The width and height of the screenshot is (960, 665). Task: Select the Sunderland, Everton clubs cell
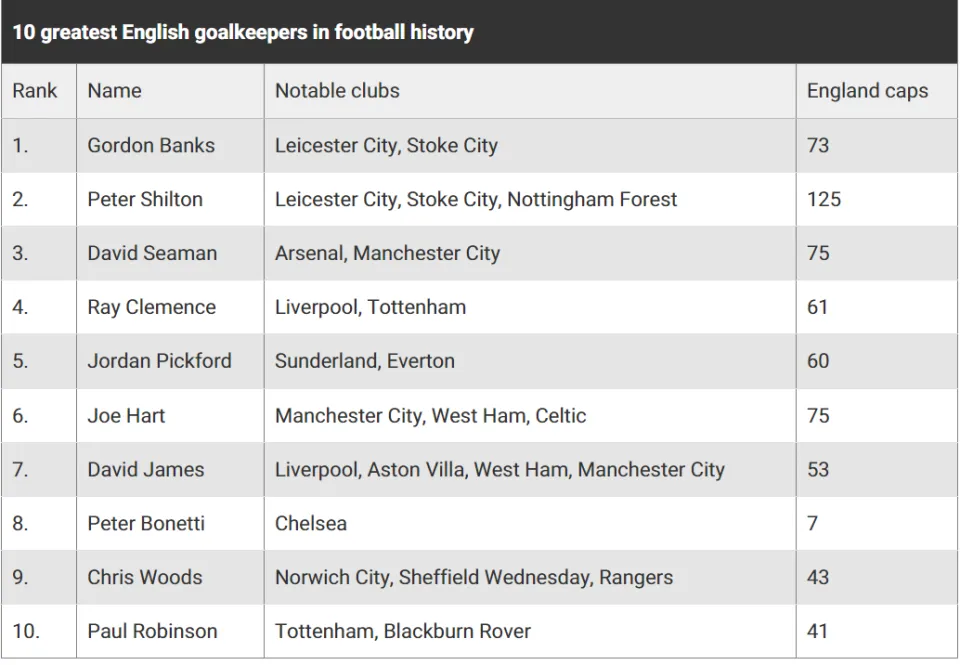click(x=530, y=361)
